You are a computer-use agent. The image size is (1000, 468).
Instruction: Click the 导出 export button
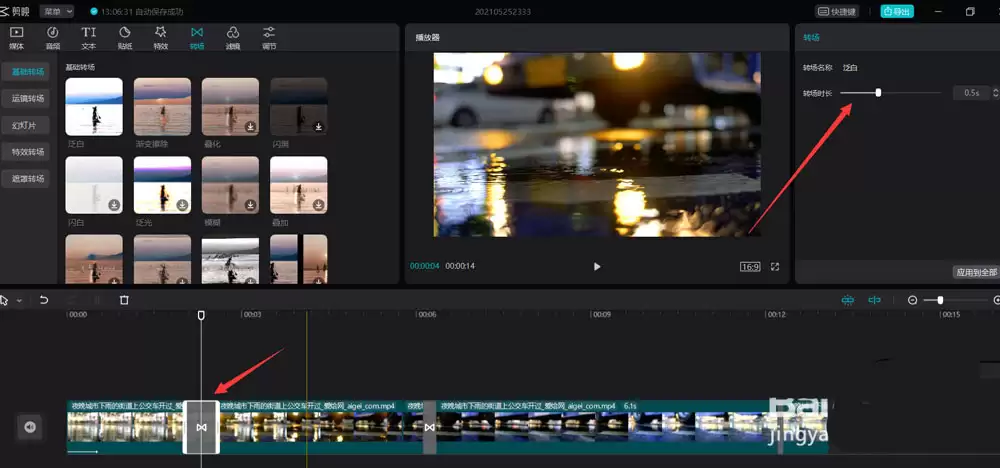[896, 11]
